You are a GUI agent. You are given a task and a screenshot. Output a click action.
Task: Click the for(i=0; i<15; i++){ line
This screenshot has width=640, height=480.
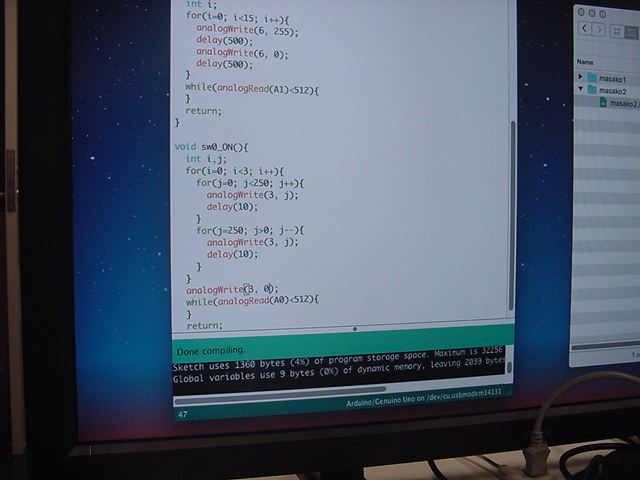coord(237,17)
